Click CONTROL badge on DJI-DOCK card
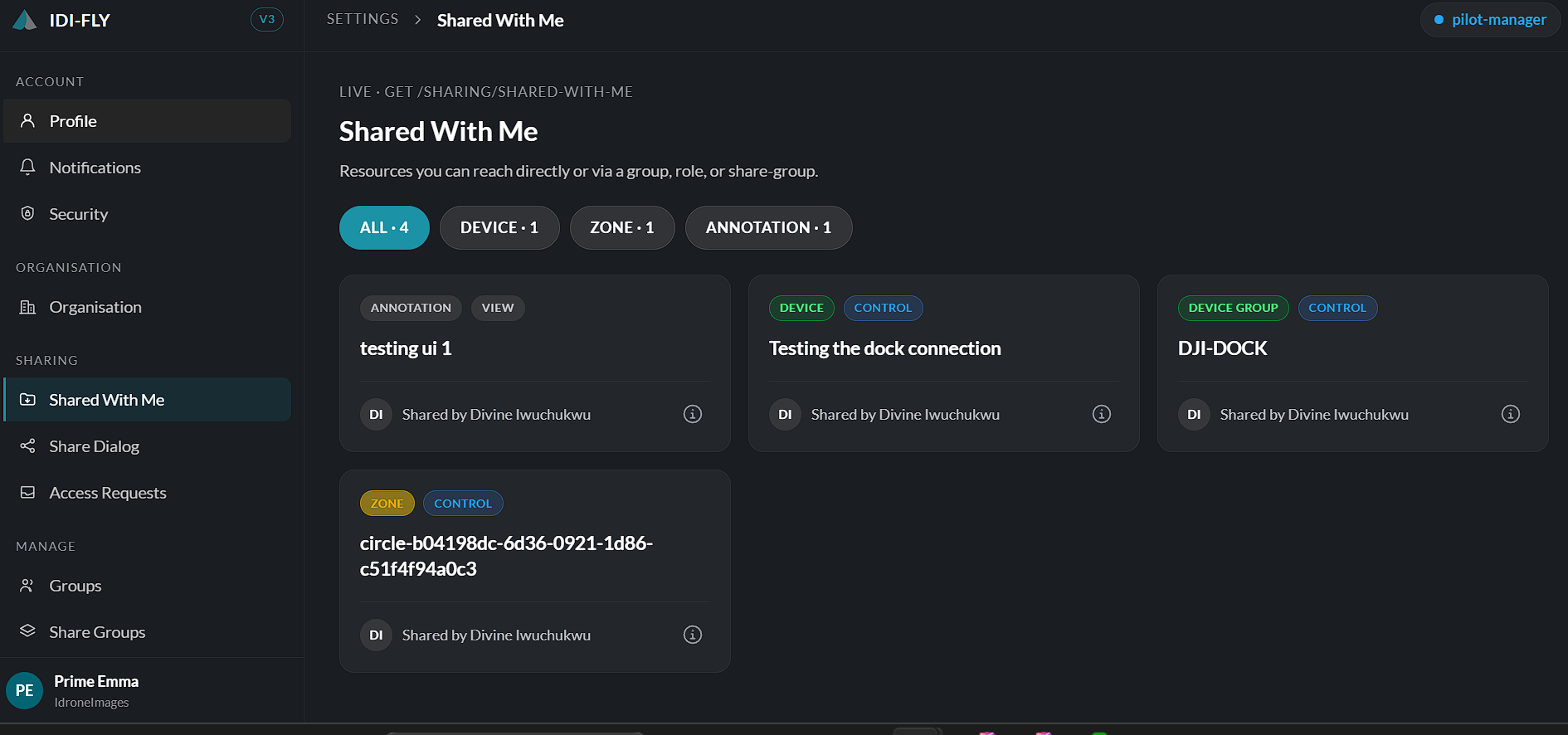Image resolution: width=1568 pixels, height=735 pixels. pos(1337,308)
